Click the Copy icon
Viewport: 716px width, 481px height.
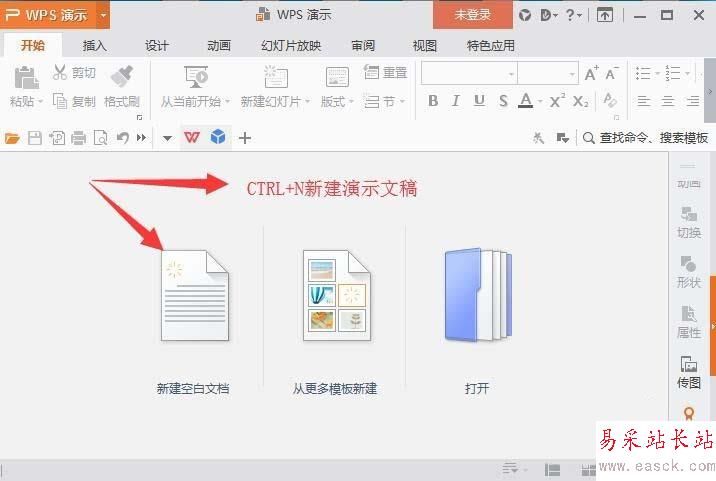point(60,101)
